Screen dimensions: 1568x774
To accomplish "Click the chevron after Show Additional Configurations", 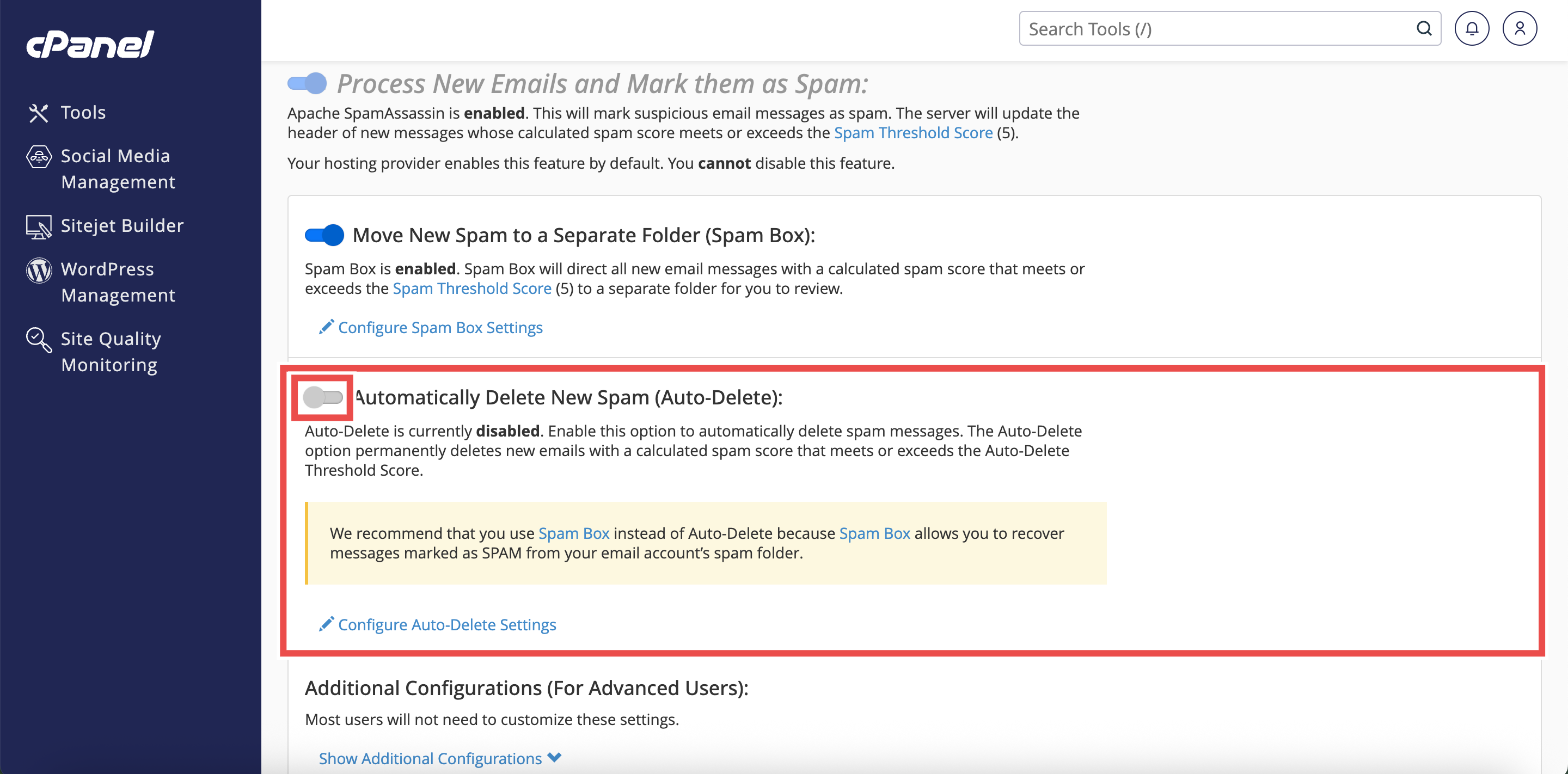I will coord(554,758).
